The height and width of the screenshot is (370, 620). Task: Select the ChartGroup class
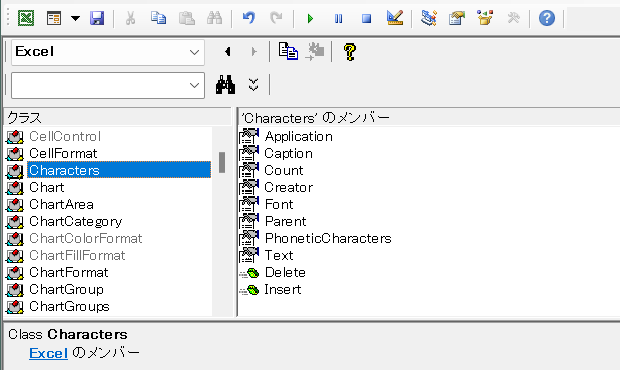point(66,289)
